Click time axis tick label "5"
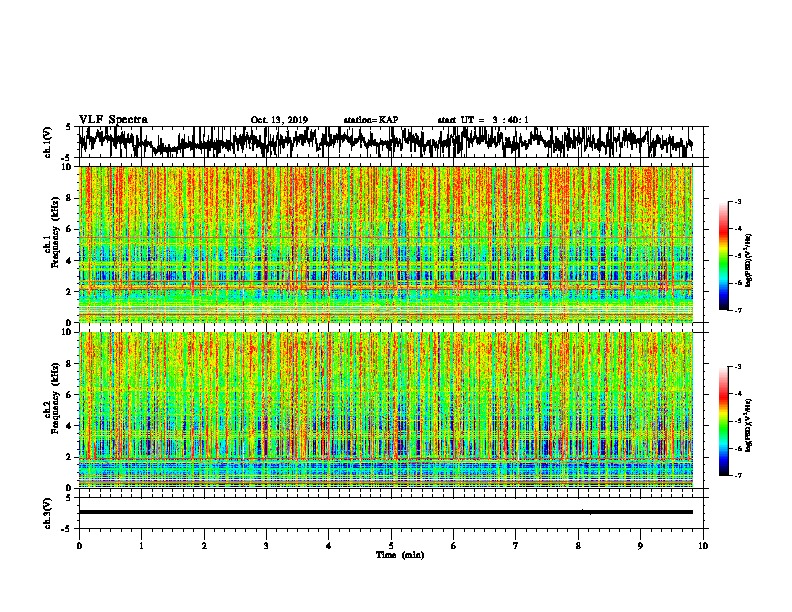 click(x=391, y=546)
